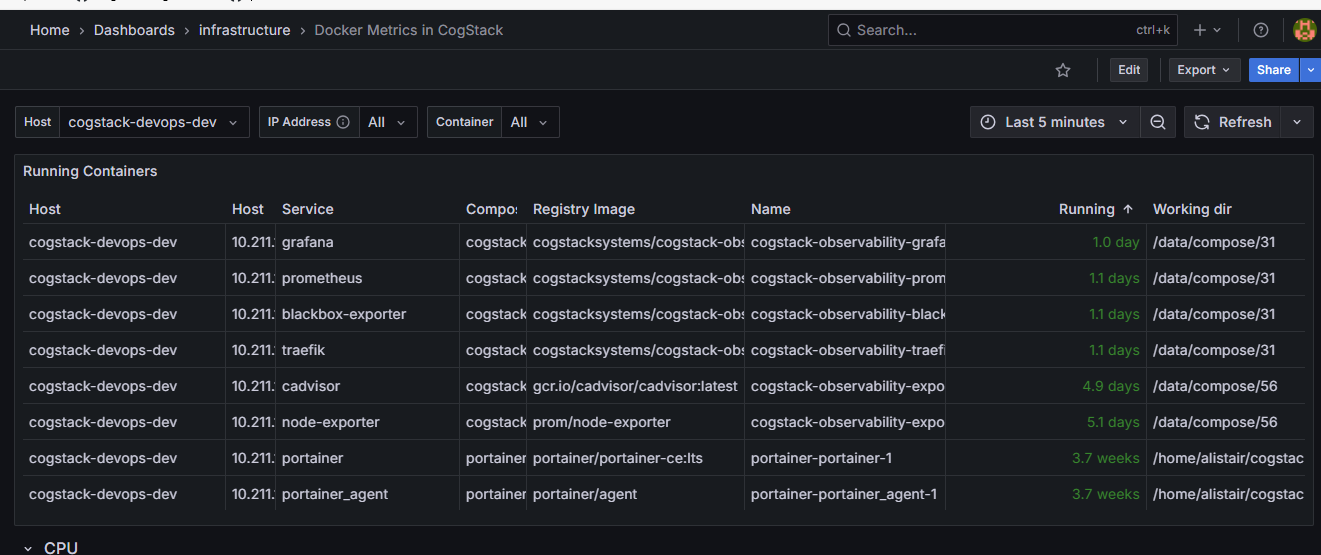Click the portainer-portainer_agent-1 name cell

point(845,494)
